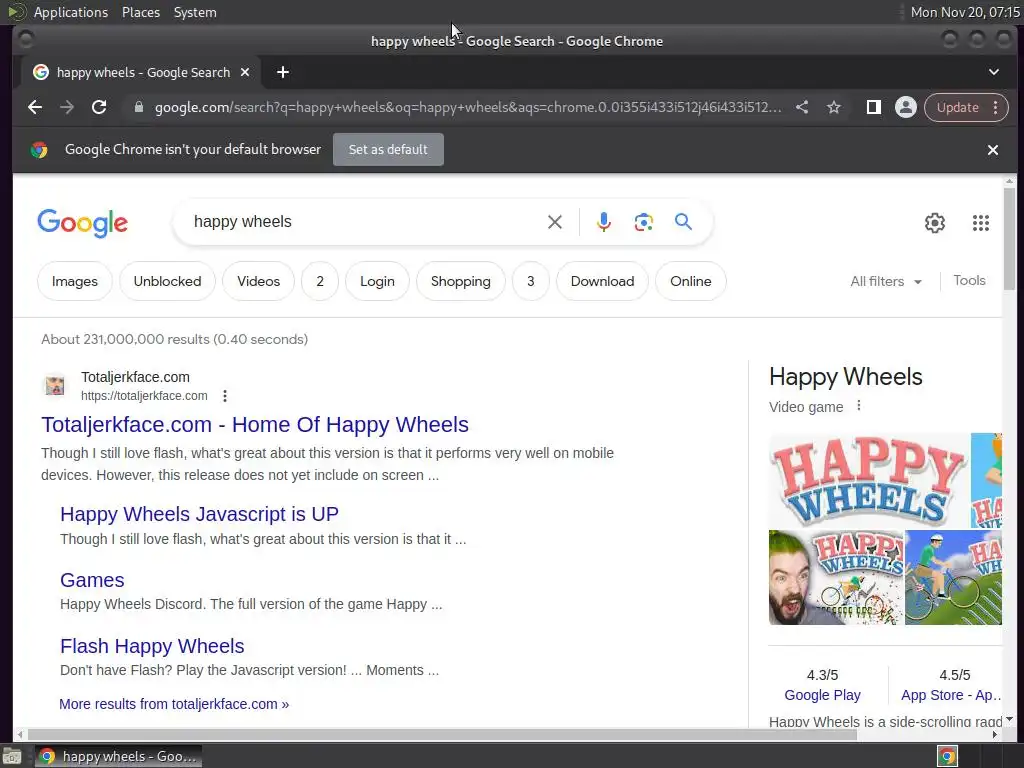The image size is (1024, 768).
Task: Open the cyclist on hill thumbnail
Action: 953,577
